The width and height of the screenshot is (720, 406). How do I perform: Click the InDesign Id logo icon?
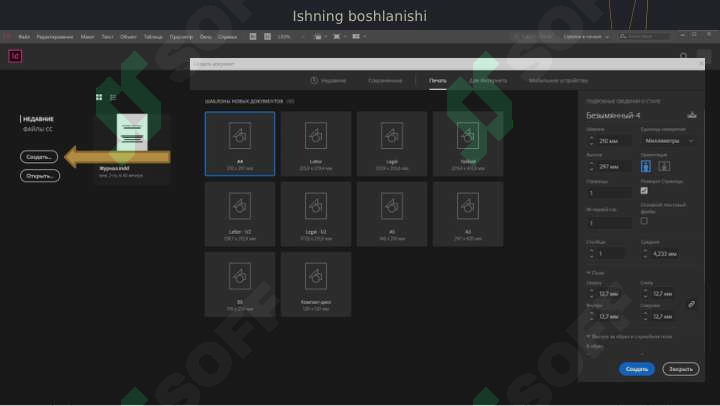pyautogui.click(x=15, y=56)
